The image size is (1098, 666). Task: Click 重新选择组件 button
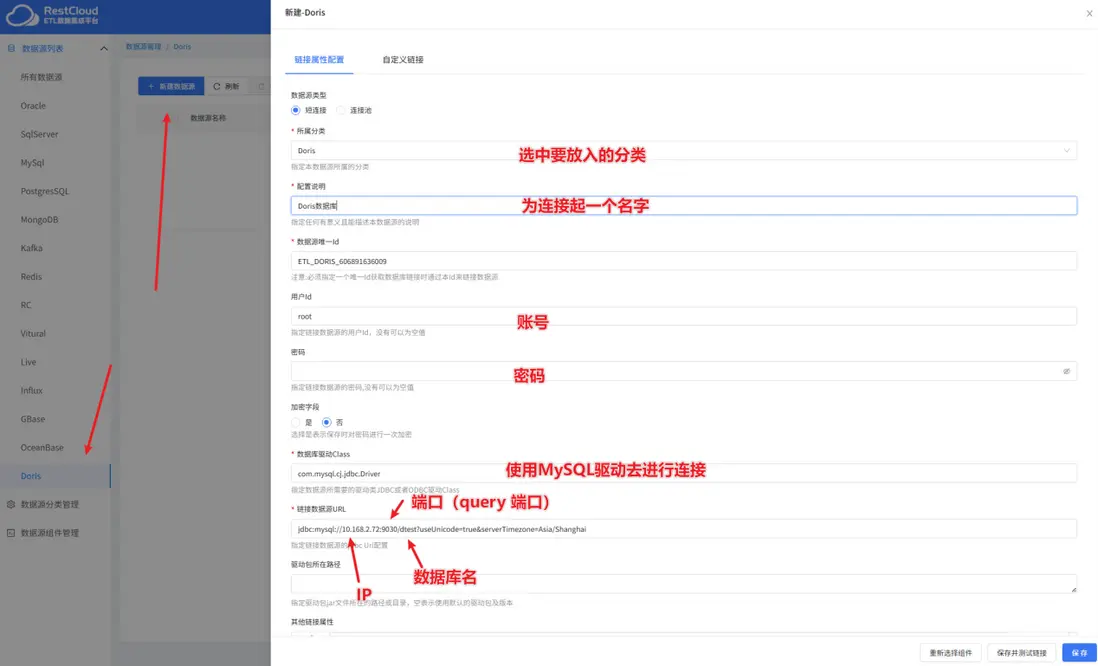pos(950,653)
